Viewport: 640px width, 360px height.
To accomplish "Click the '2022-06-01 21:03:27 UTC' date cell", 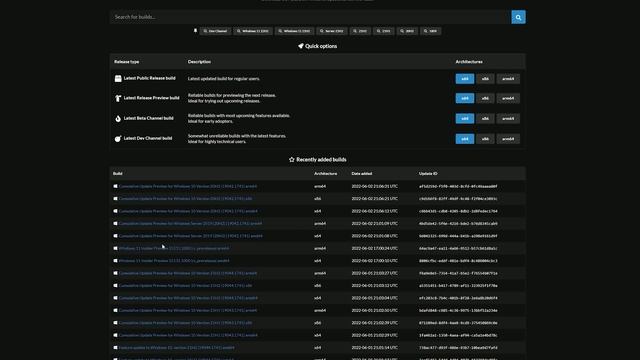I will pyautogui.click(x=374, y=273).
